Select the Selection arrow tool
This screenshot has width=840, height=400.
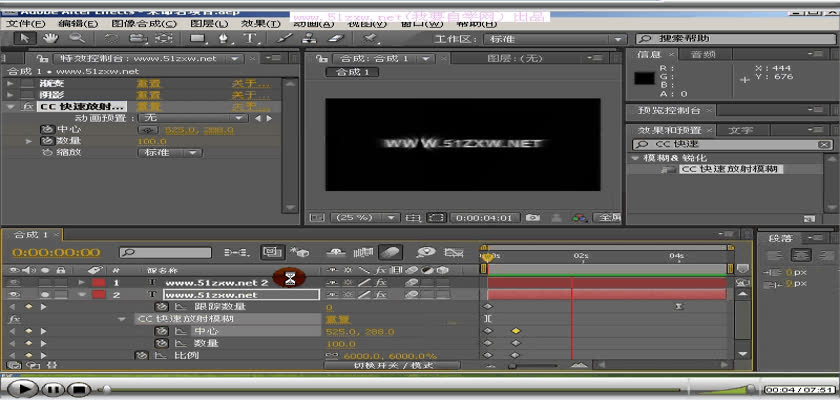tap(24, 38)
